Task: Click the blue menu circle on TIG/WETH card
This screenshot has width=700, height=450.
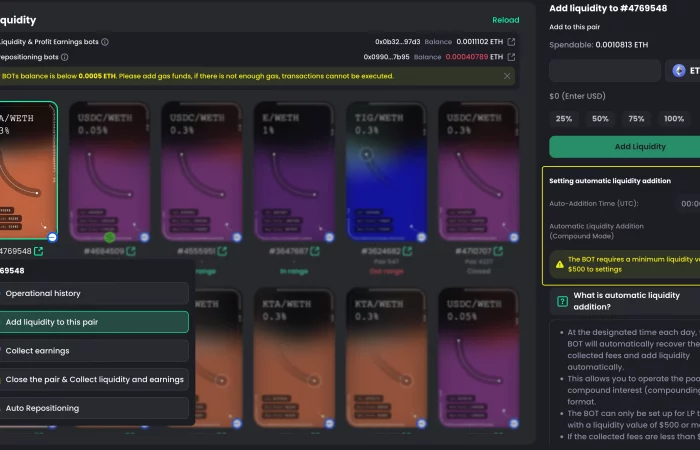Action: pos(421,238)
